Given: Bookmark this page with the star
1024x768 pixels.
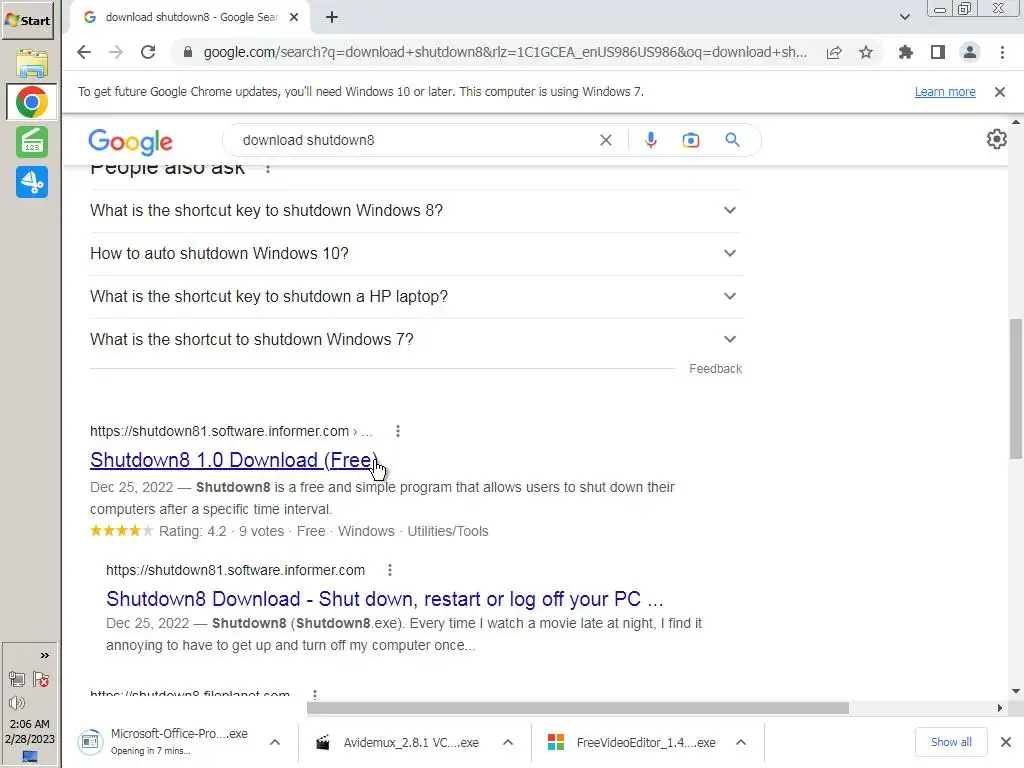Looking at the screenshot, I should click(x=866, y=52).
